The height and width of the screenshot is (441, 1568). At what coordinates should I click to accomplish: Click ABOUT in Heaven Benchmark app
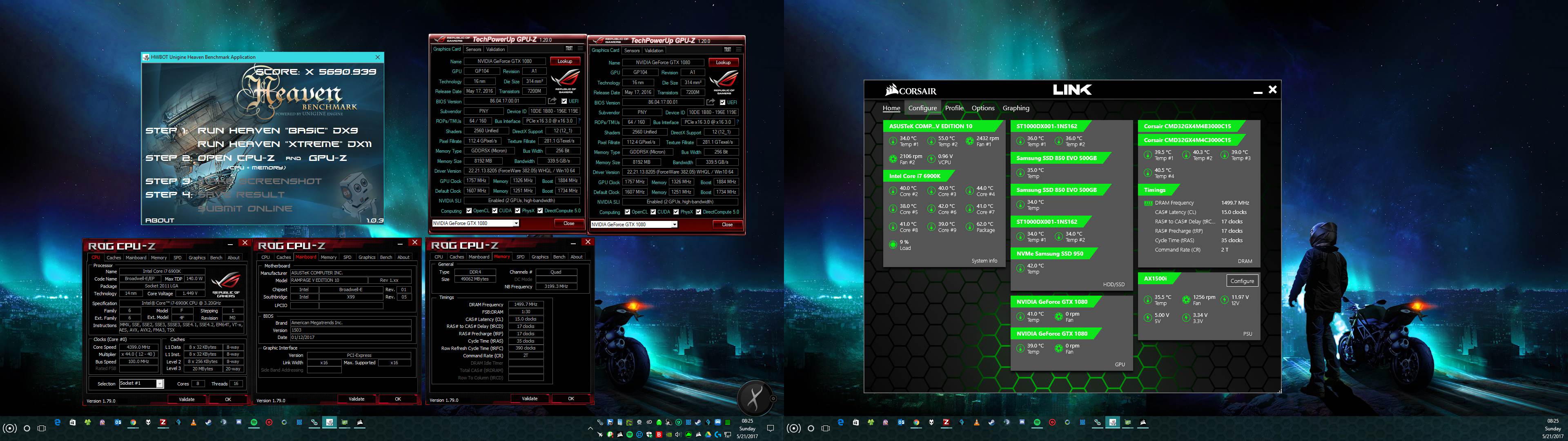click(160, 220)
